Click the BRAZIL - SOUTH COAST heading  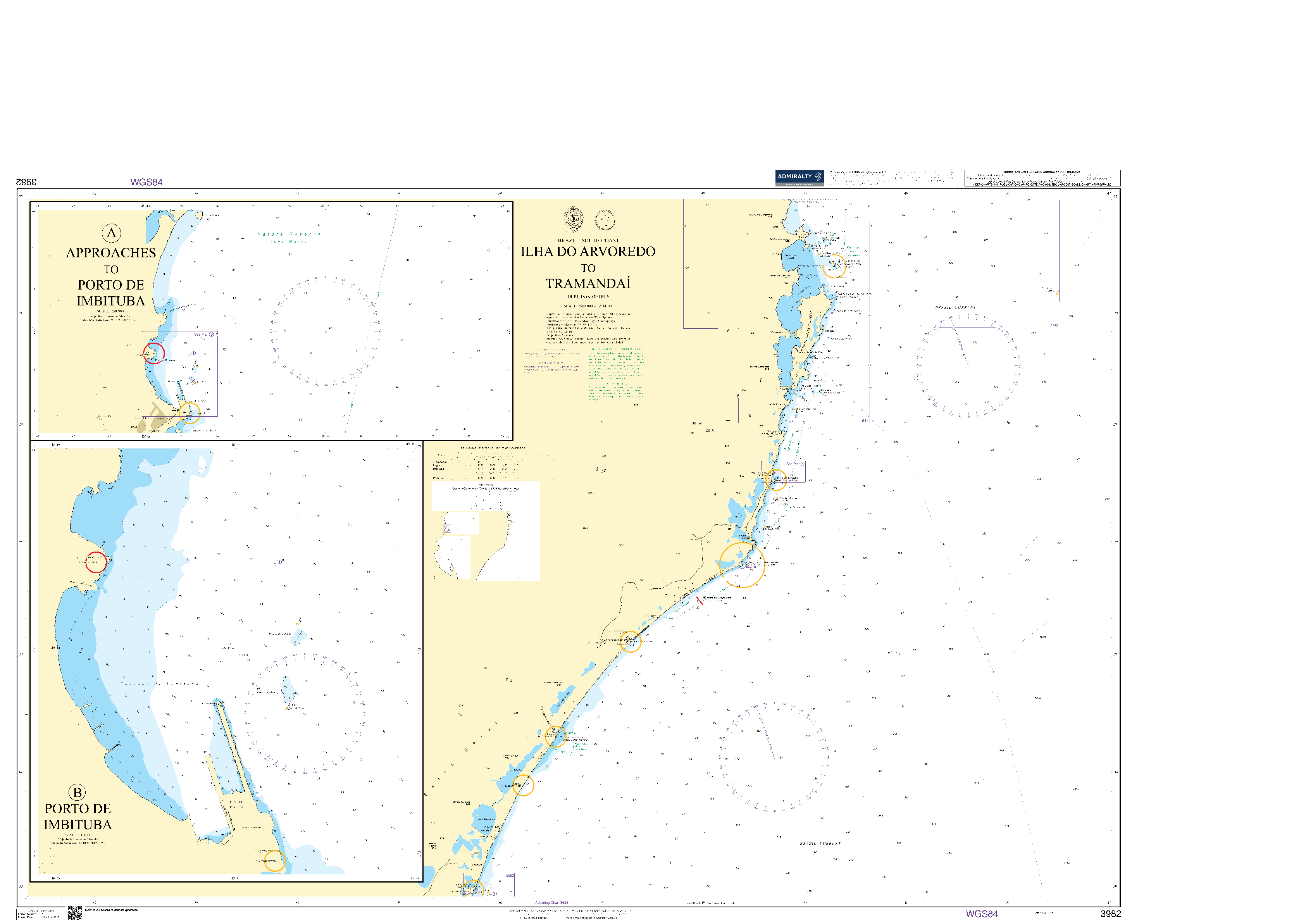click(588, 241)
